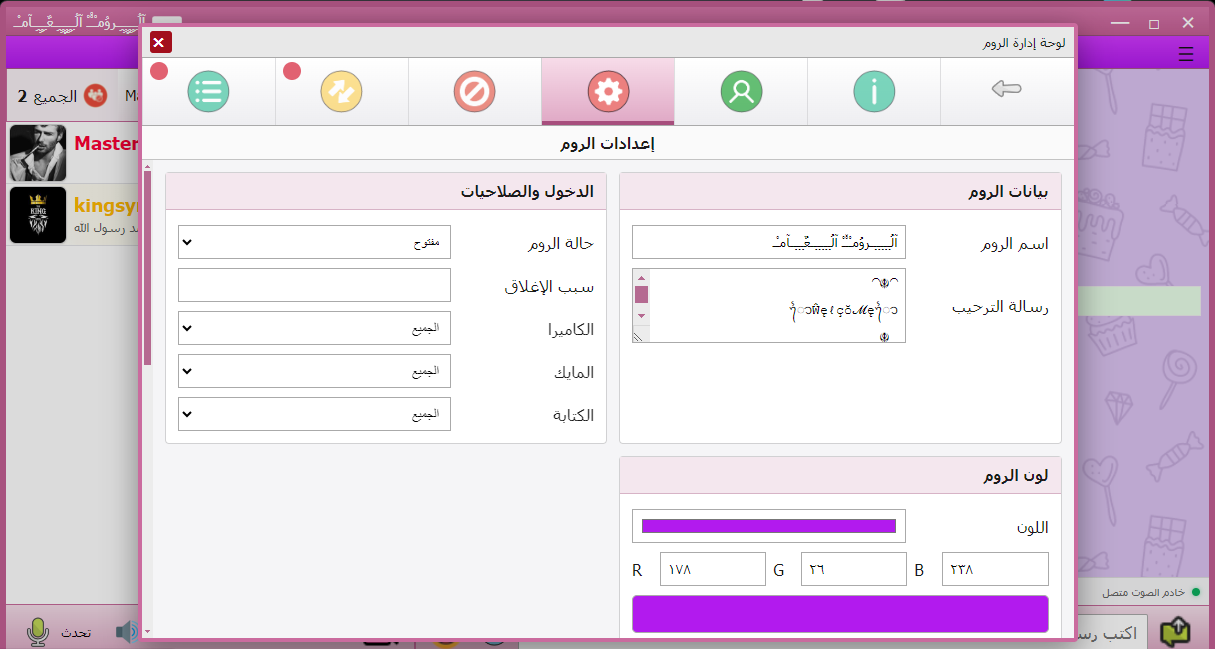Select the gear room settings tab
The height and width of the screenshot is (649, 1215).
pos(608,92)
